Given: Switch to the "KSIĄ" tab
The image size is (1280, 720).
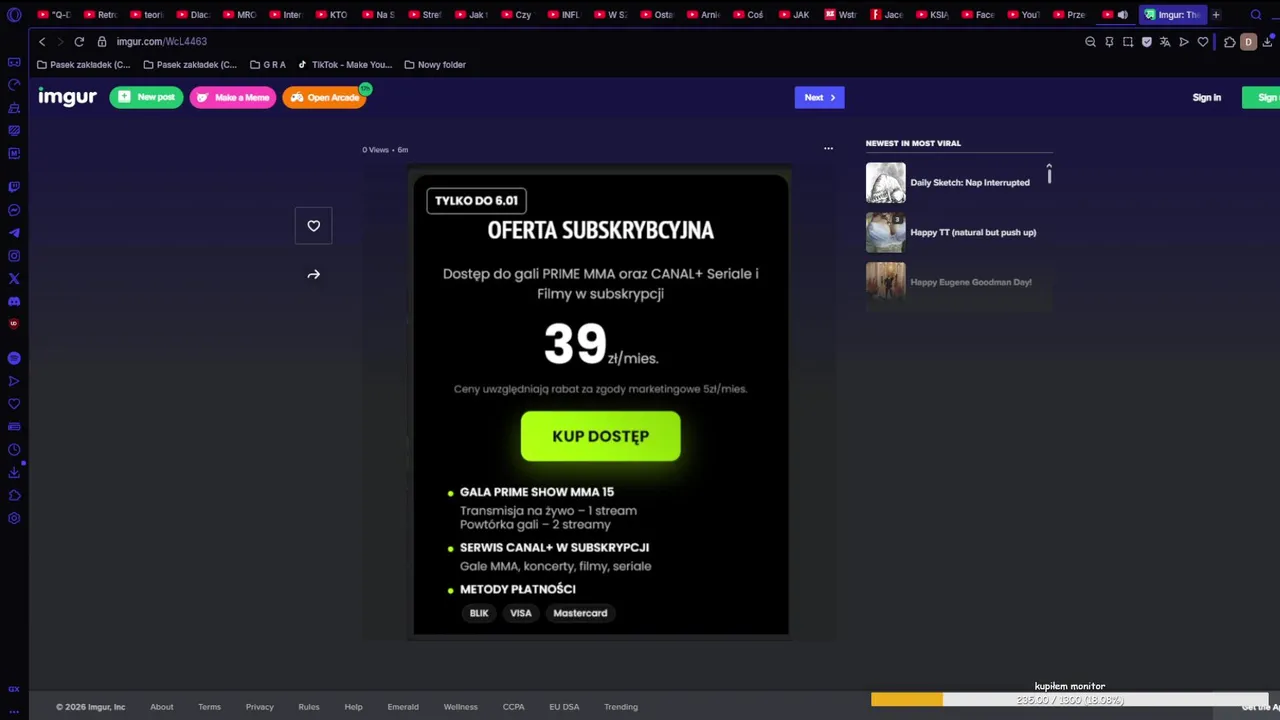Looking at the screenshot, I should [932, 15].
